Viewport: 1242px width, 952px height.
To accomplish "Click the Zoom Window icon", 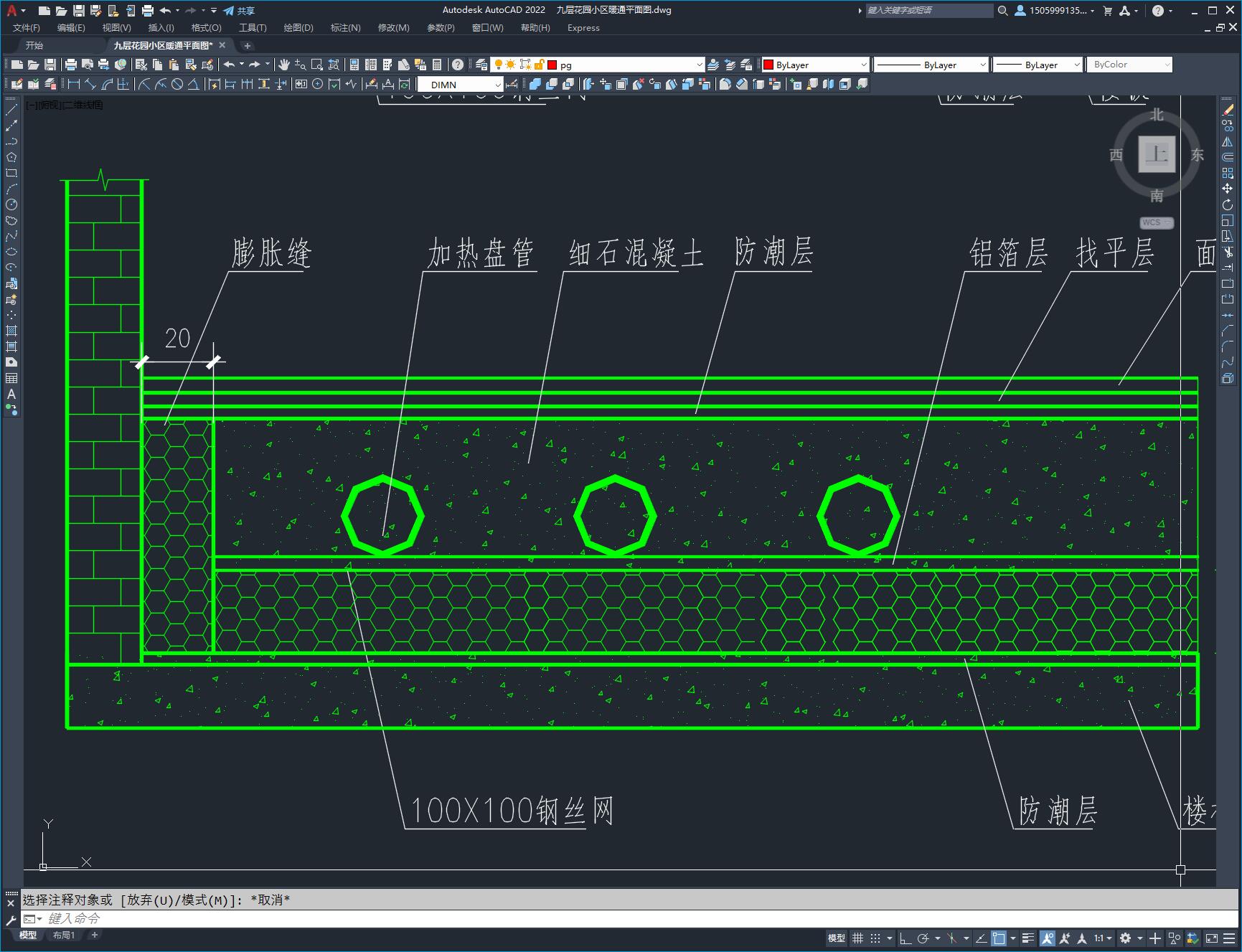I will pyautogui.click(x=317, y=65).
